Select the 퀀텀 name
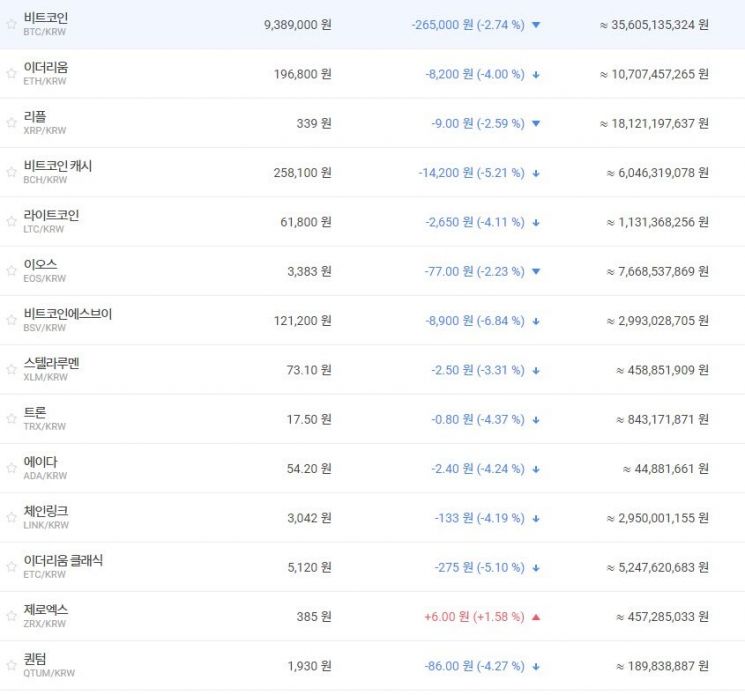This screenshot has width=745, height=695. pyautogui.click(x=35, y=659)
